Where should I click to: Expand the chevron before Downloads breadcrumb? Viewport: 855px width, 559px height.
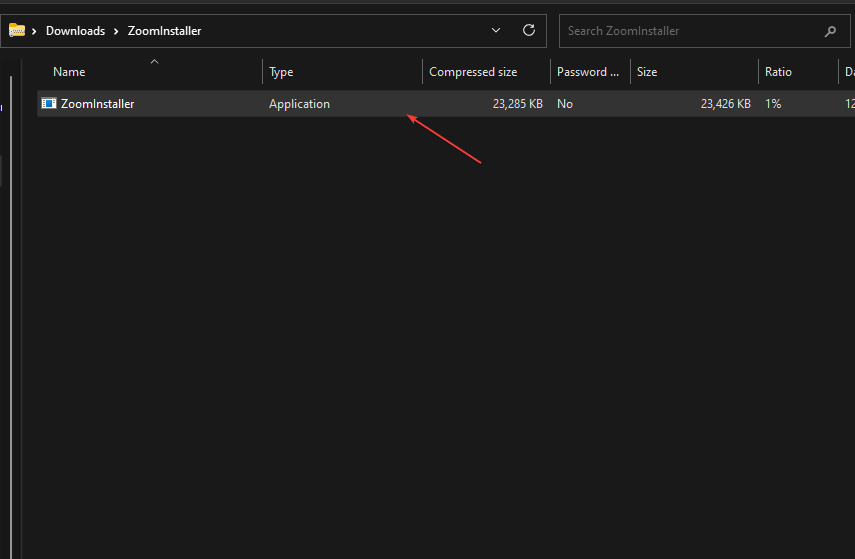pos(34,31)
